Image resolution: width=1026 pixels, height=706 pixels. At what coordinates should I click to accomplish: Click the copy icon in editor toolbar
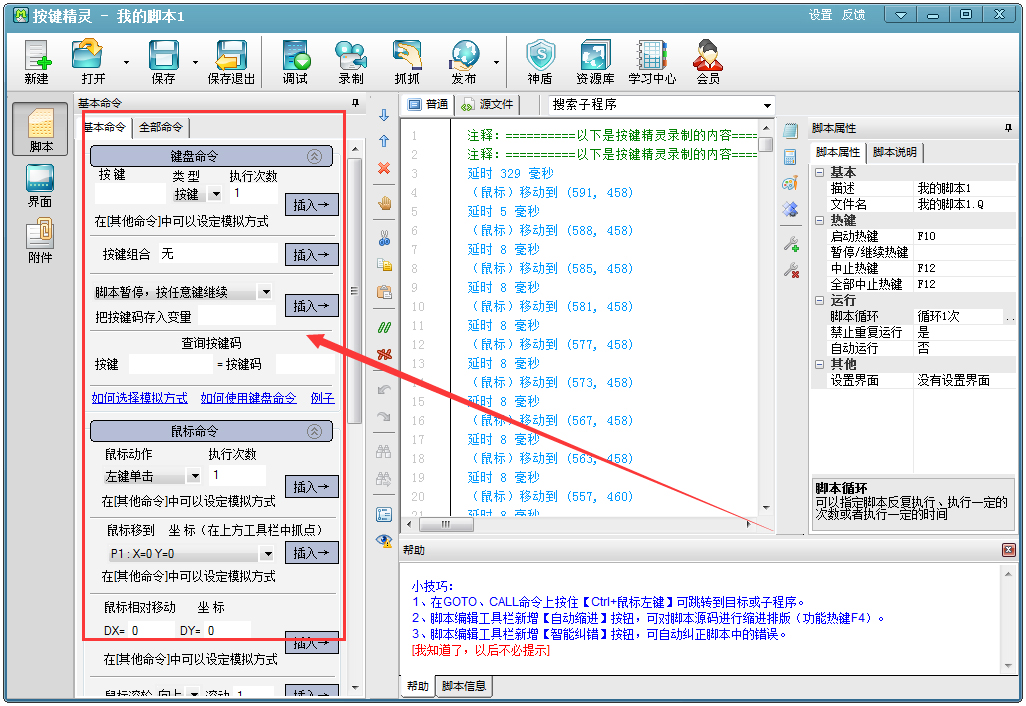[x=384, y=264]
